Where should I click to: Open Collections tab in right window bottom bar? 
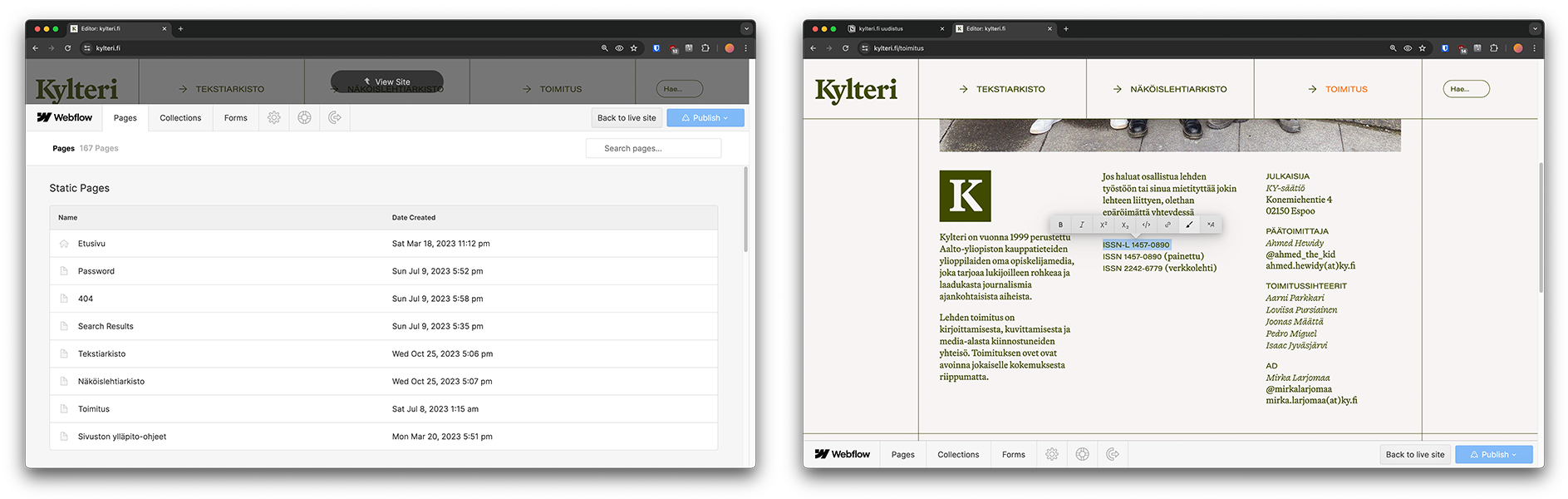coord(959,454)
